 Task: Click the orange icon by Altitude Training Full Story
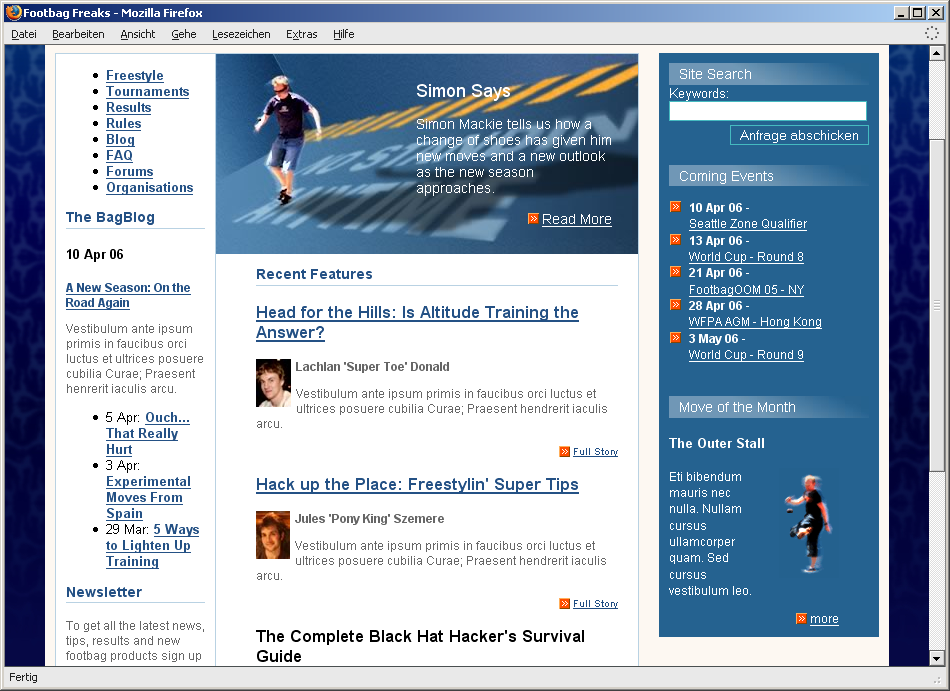click(564, 451)
